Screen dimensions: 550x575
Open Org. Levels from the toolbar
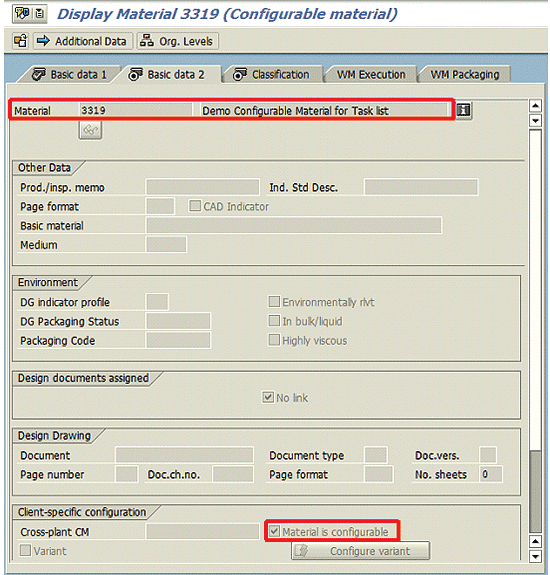[178, 41]
